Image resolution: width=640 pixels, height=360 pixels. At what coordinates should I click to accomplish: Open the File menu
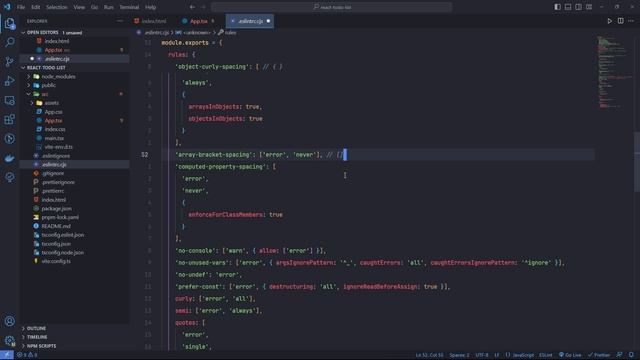click(21, 7)
